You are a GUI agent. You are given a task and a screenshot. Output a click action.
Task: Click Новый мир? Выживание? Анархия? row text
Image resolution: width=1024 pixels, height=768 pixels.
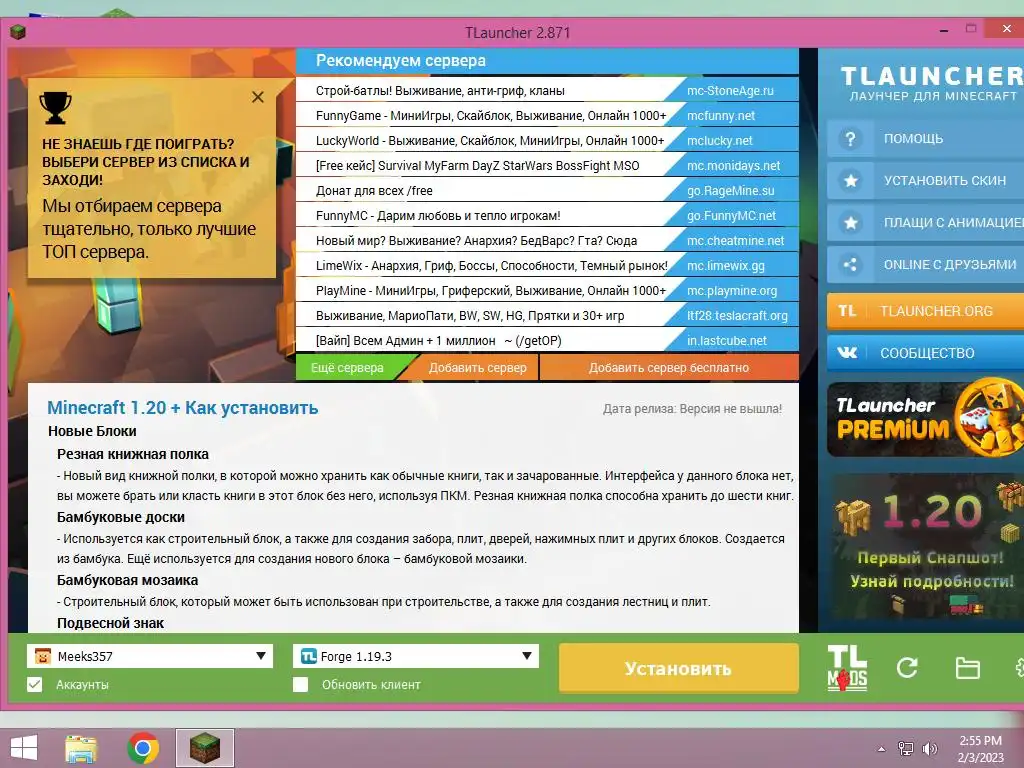point(477,240)
